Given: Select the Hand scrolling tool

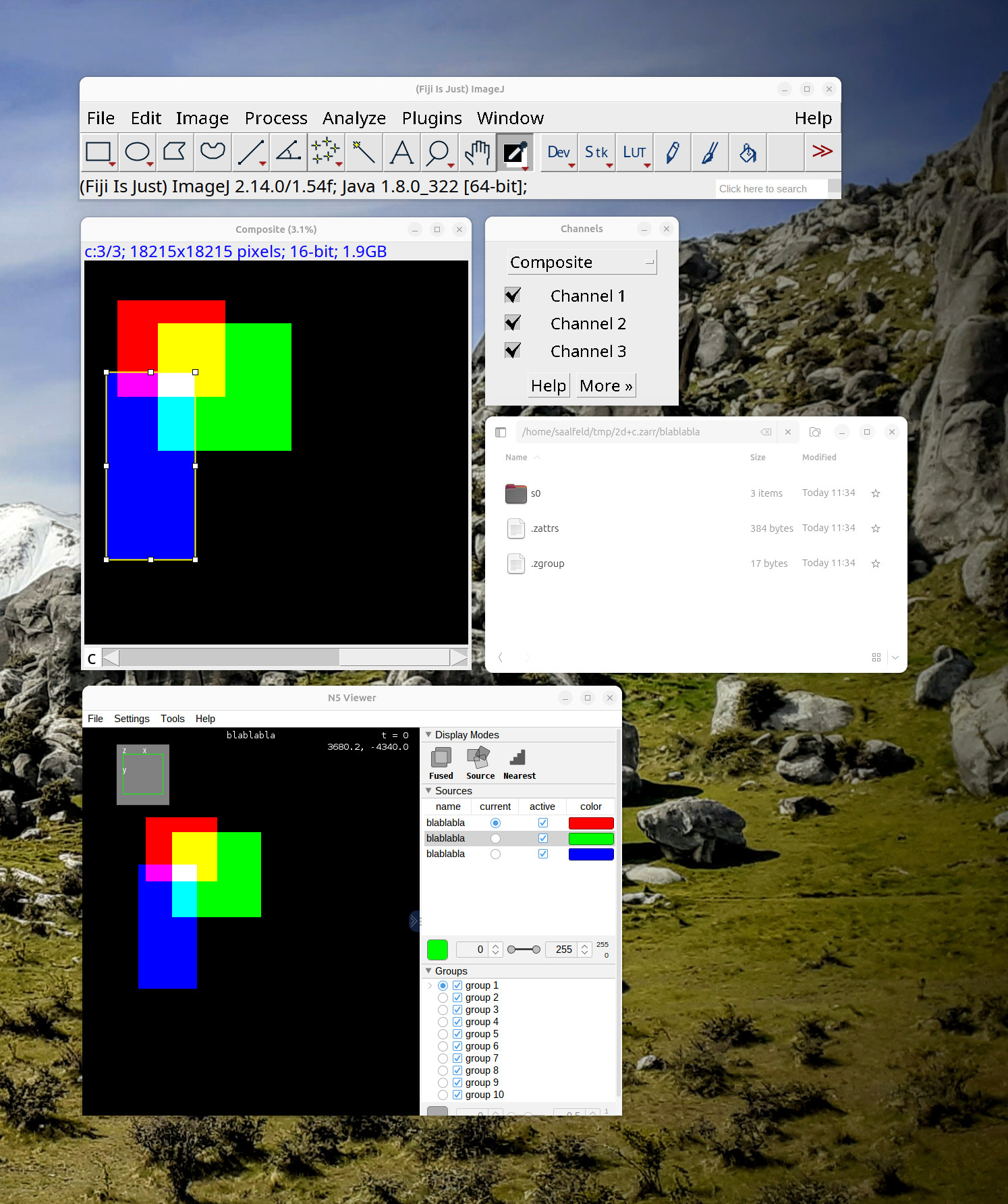Looking at the screenshot, I should (477, 152).
